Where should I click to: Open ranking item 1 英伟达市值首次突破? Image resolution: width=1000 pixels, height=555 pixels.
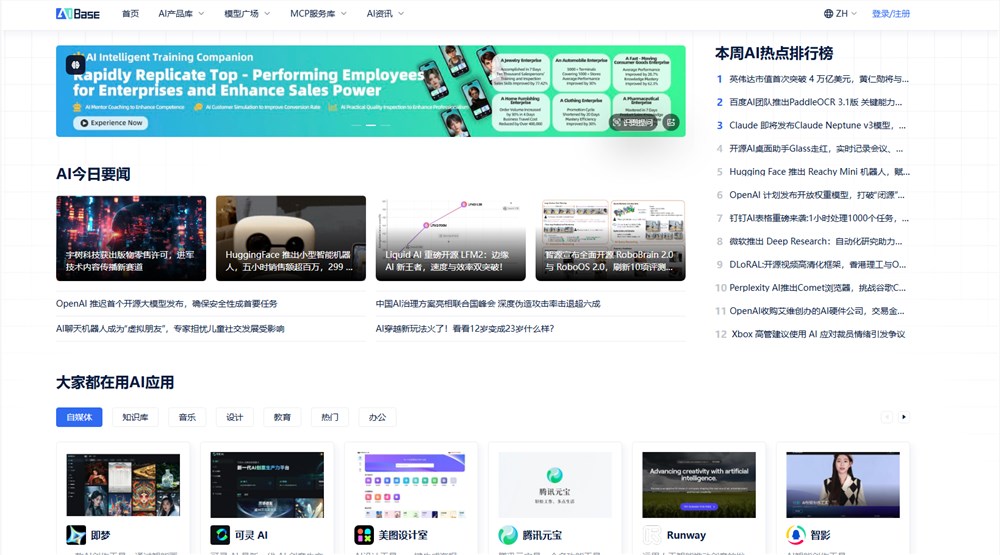[812, 79]
